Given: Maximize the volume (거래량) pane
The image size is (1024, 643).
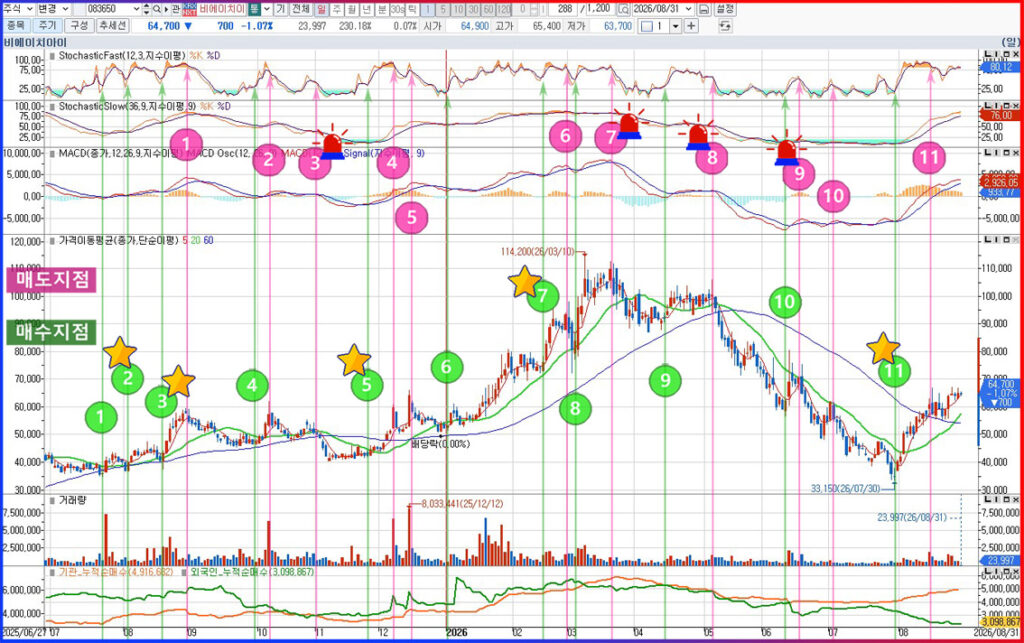Looking at the screenshot, I should [1006, 499].
